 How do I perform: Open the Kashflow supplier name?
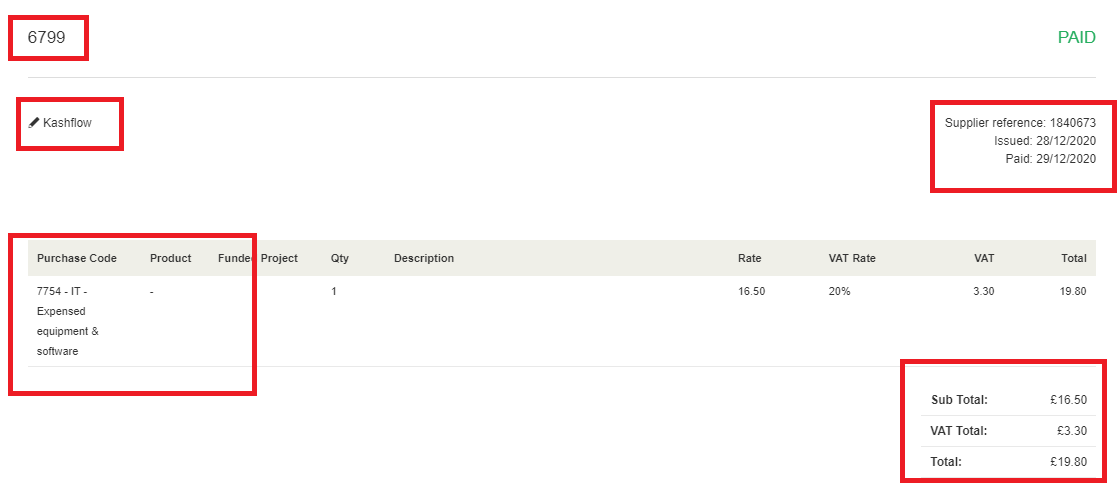[67, 123]
